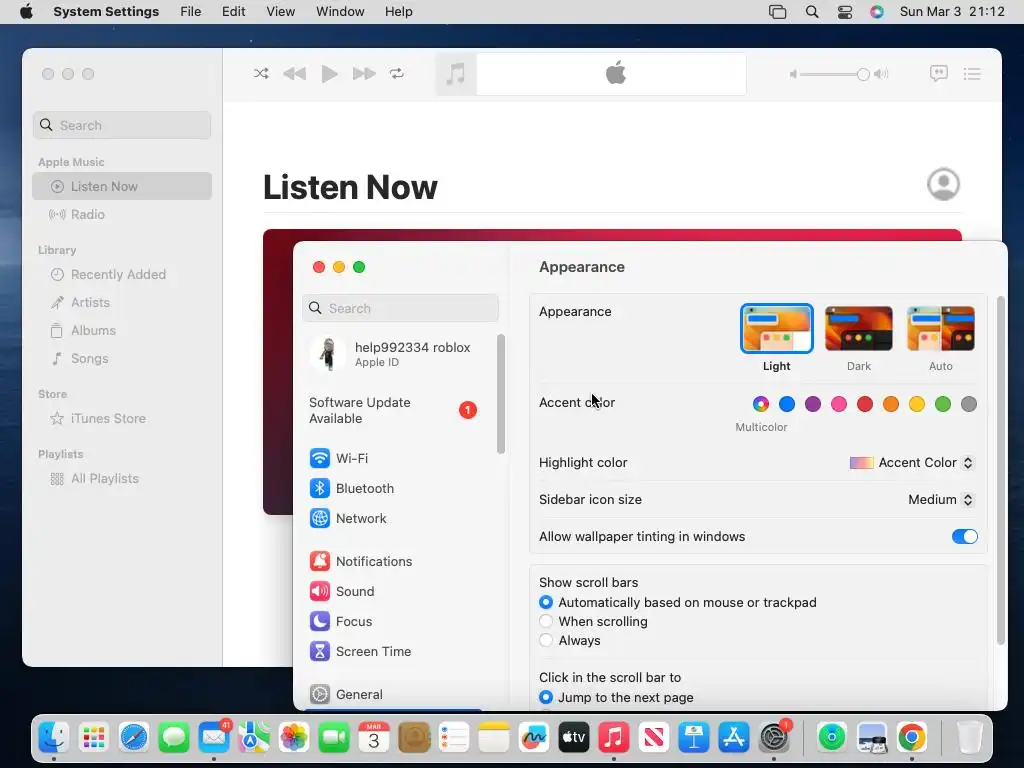Open Google Chrome from the Dock
The image size is (1024, 768).
tap(912, 737)
